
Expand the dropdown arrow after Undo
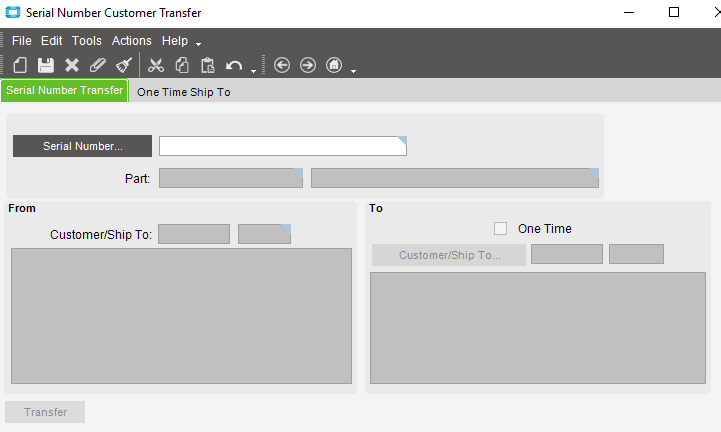(253, 71)
